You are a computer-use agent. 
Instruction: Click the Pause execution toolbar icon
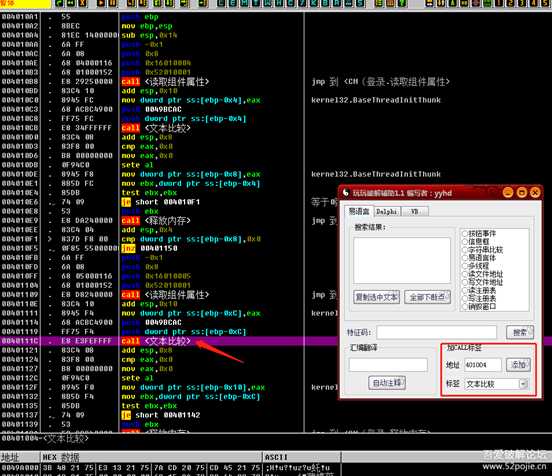click(112, 3)
